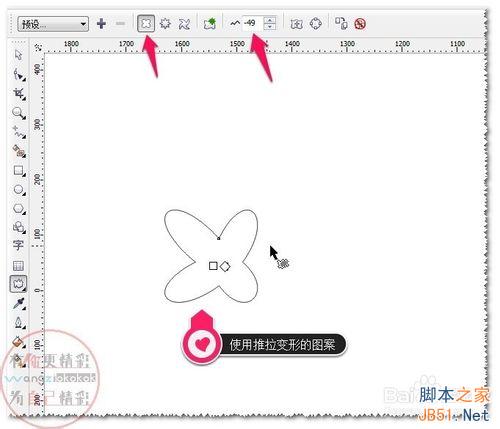The width and height of the screenshot is (500, 429).
Task: Select the Freehand drawing tool
Action: [19, 132]
